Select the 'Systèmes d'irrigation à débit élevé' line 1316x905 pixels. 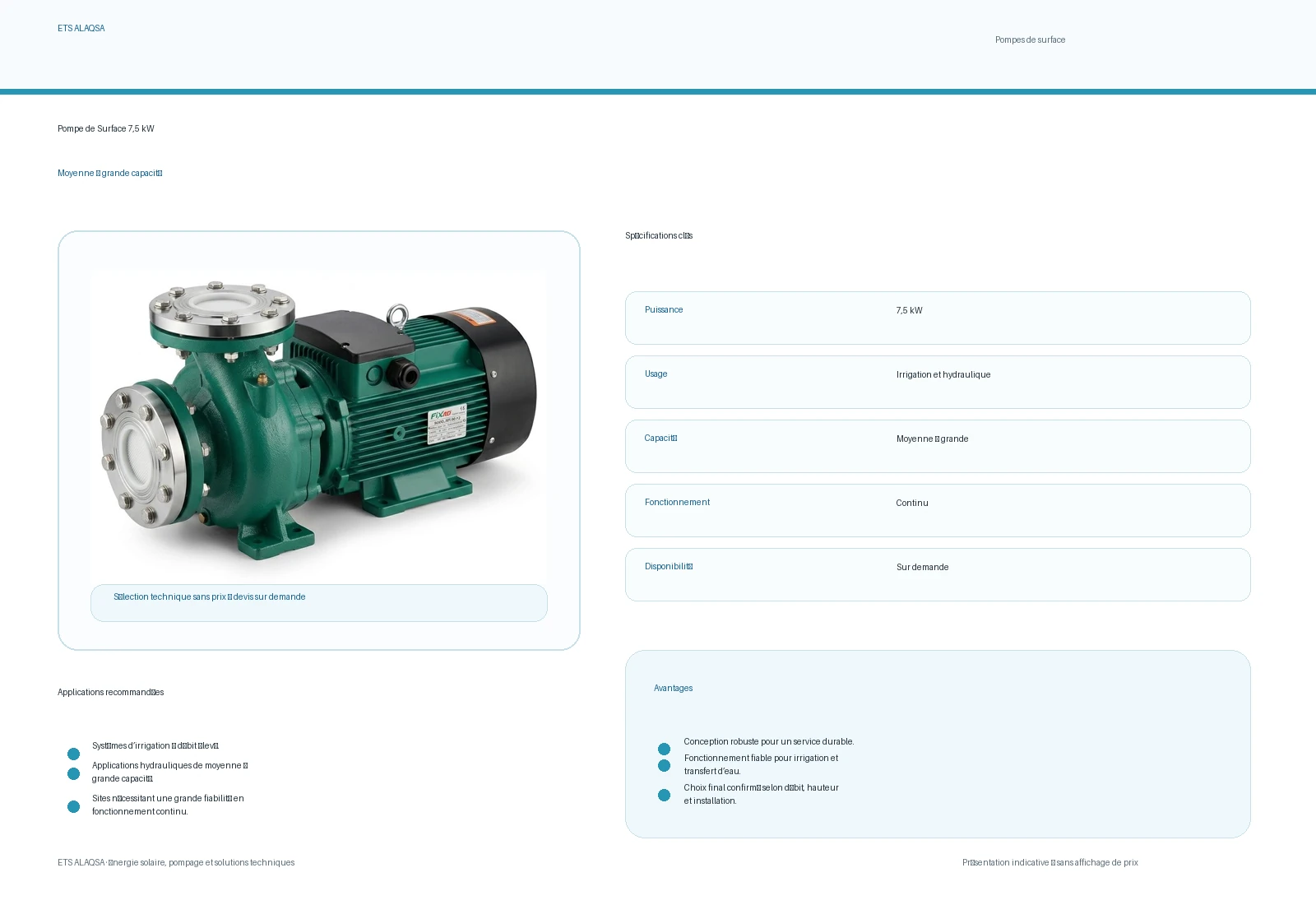[155, 745]
